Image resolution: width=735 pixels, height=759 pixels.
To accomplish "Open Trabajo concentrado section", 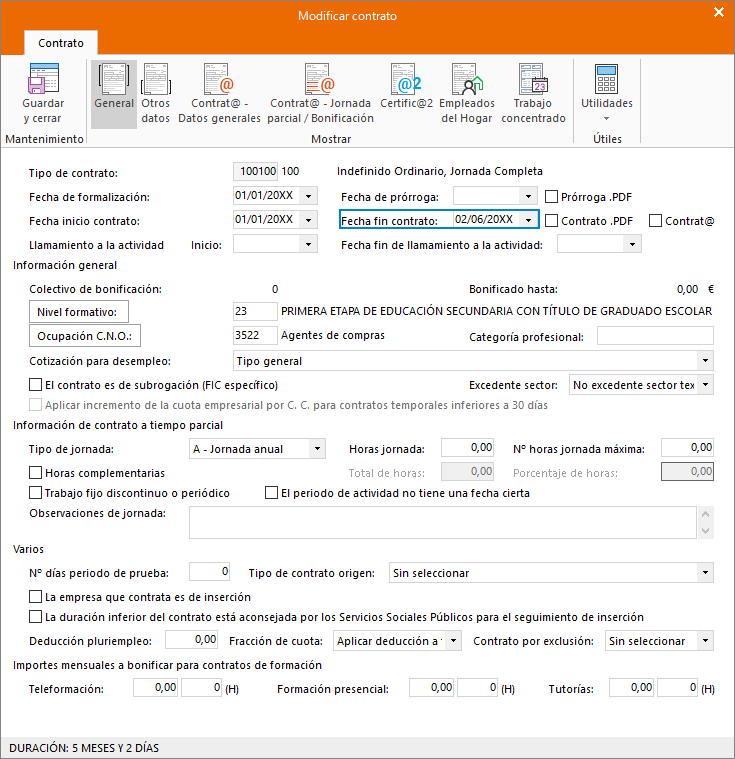I will [533, 94].
